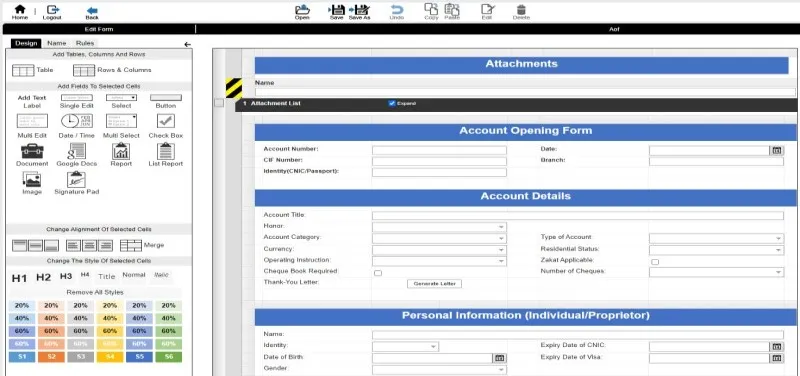
Task: Apply the green S6 color swatch
Action: tap(168, 357)
